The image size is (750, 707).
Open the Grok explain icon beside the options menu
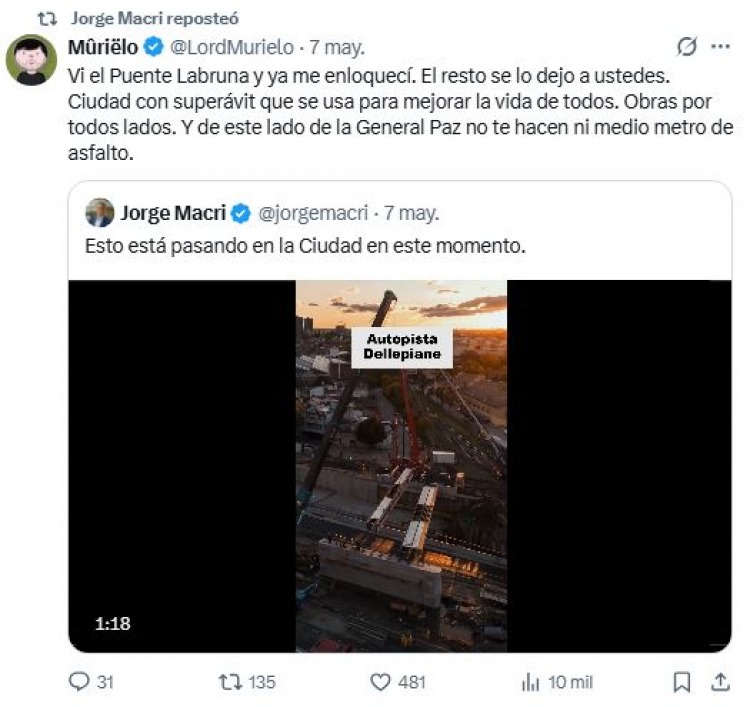(x=687, y=46)
